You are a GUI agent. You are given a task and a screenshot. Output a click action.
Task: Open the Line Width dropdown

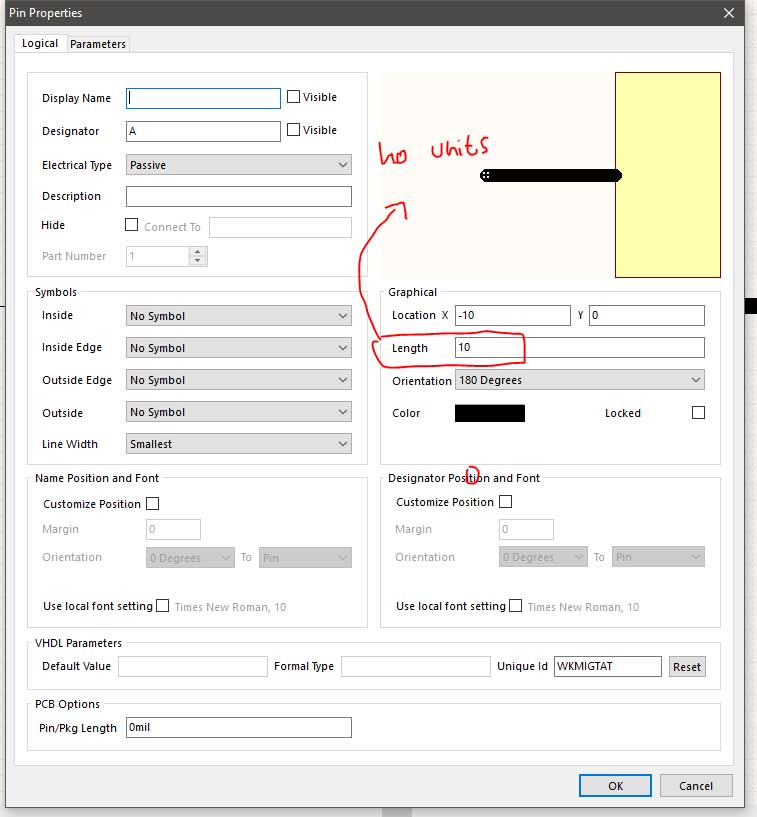(x=239, y=444)
